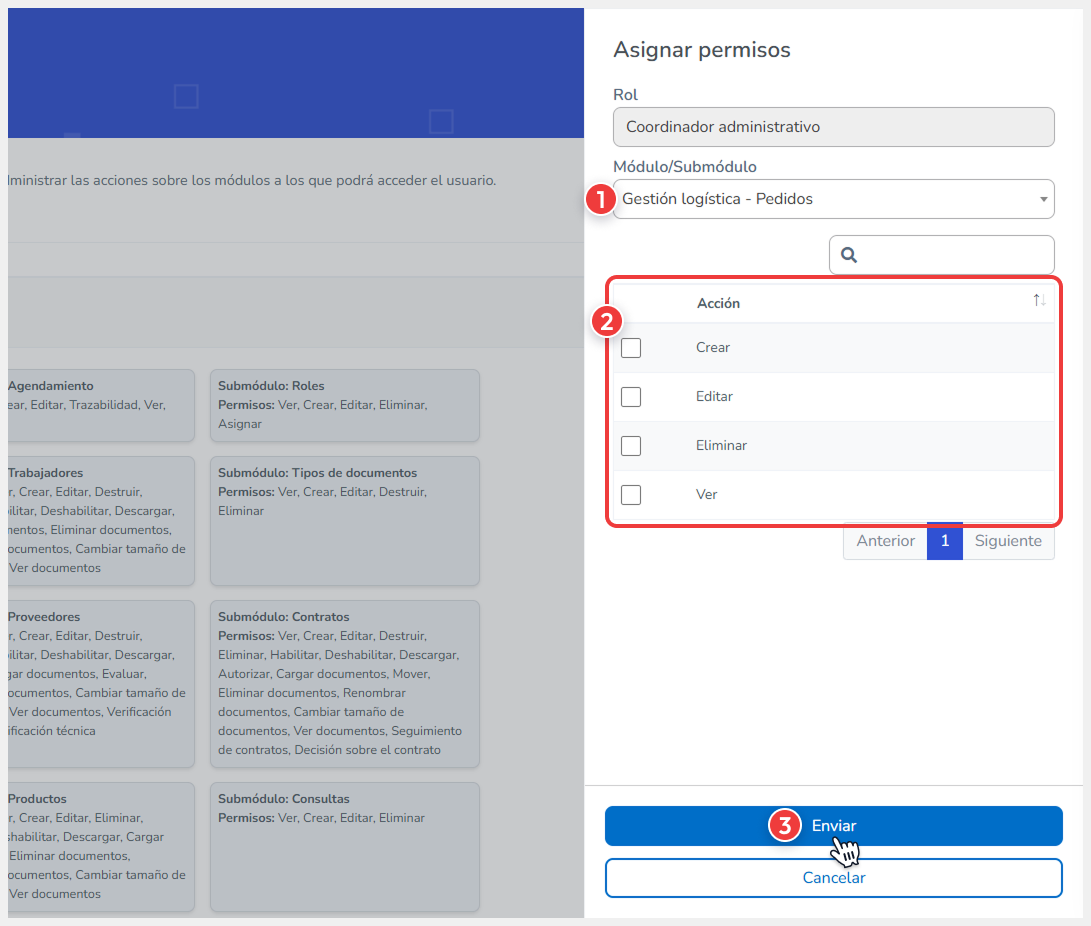Select the Submódulo: Roles card
This screenshot has height=926, width=1091.
tap(344, 405)
